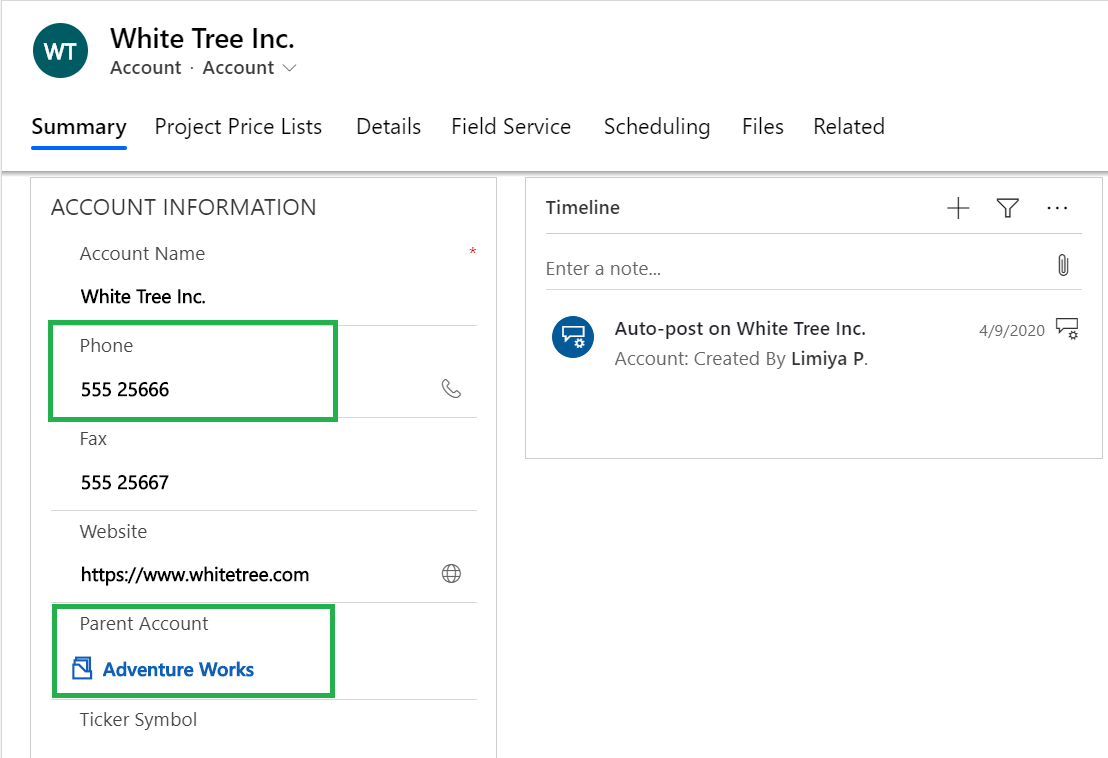Image resolution: width=1108 pixels, height=758 pixels.
Task: Create a new timeline record with the plus icon
Action: 957,208
